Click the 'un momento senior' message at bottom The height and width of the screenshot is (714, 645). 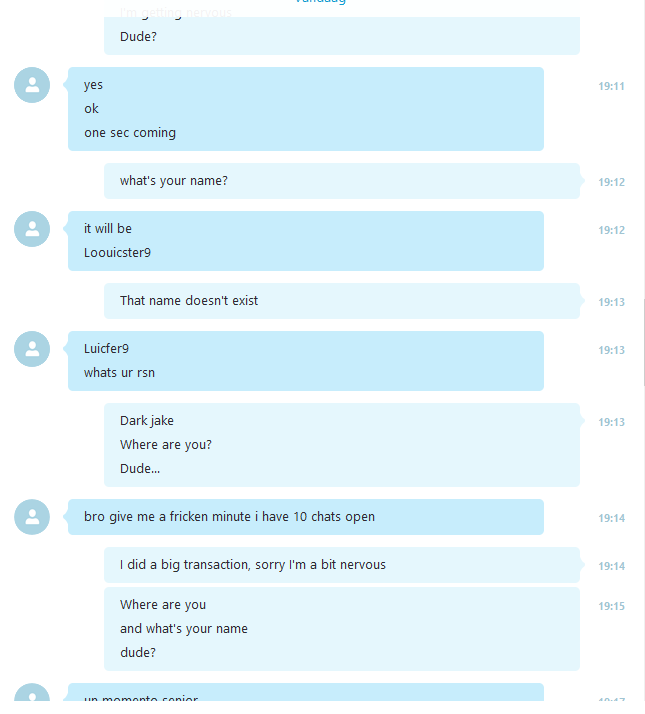[x=306, y=693]
